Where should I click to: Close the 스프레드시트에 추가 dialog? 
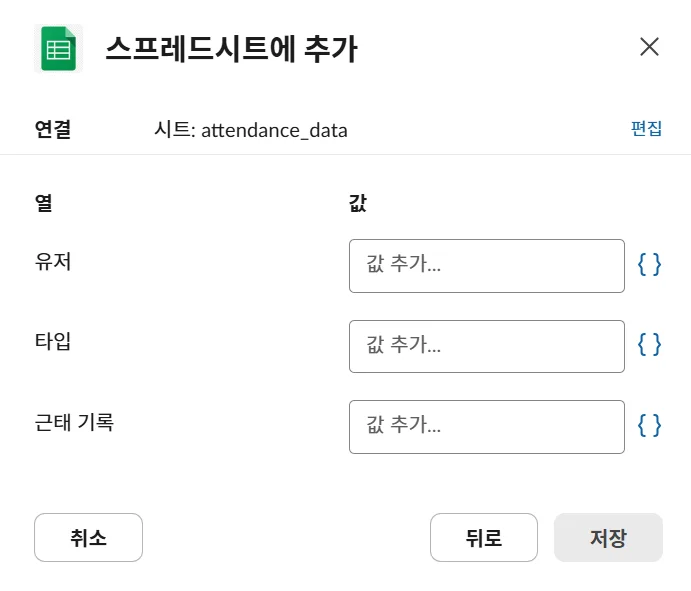click(649, 47)
